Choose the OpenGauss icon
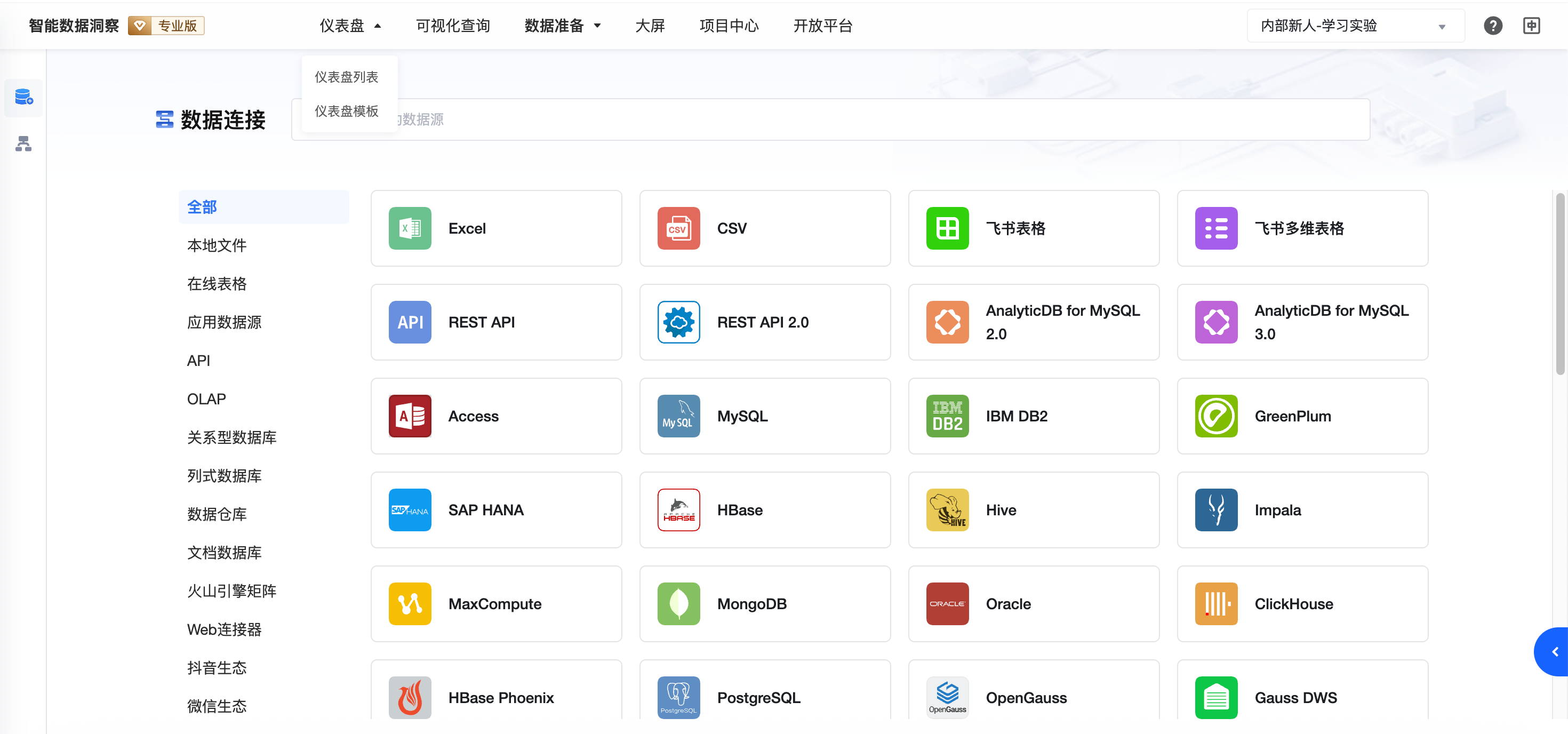The height and width of the screenshot is (734, 1568). (x=947, y=697)
